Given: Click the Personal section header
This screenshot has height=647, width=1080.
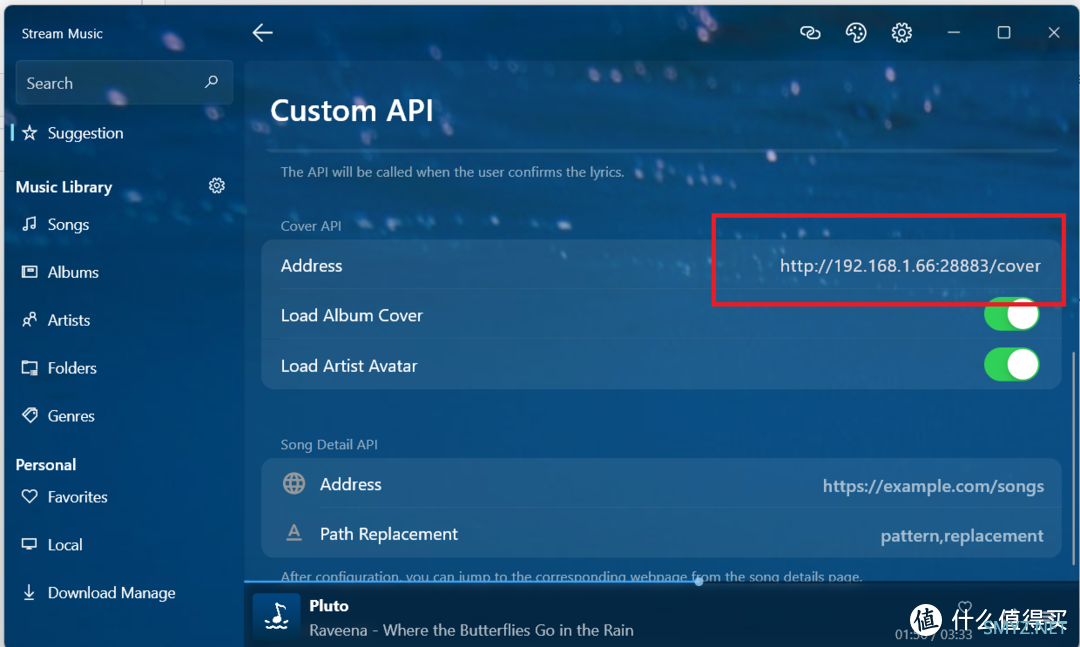Looking at the screenshot, I should [45, 464].
